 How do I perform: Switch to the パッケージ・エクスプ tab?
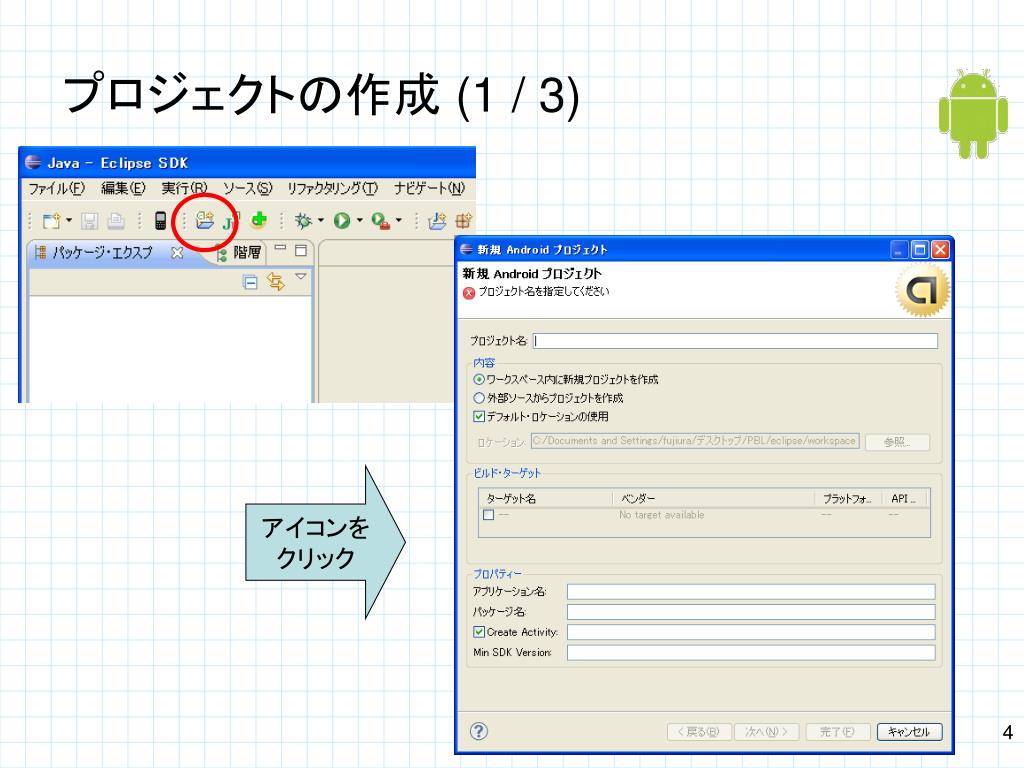[x=103, y=253]
